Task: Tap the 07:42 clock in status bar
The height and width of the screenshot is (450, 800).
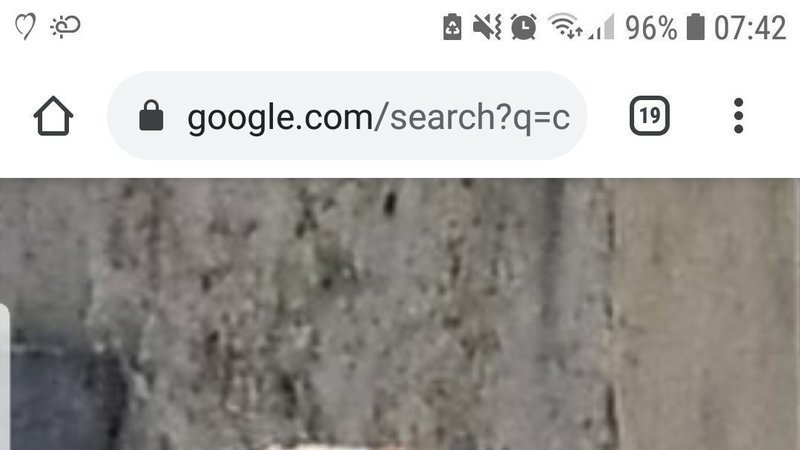Action: 749,28
